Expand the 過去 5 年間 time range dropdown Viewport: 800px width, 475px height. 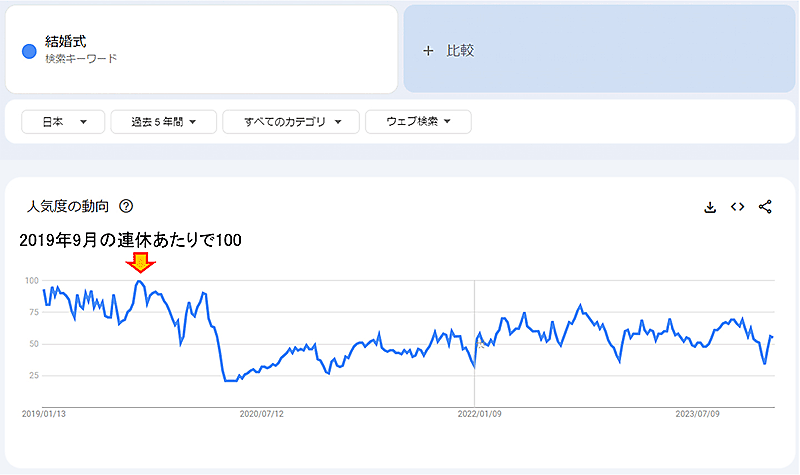click(x=159, y=122)
